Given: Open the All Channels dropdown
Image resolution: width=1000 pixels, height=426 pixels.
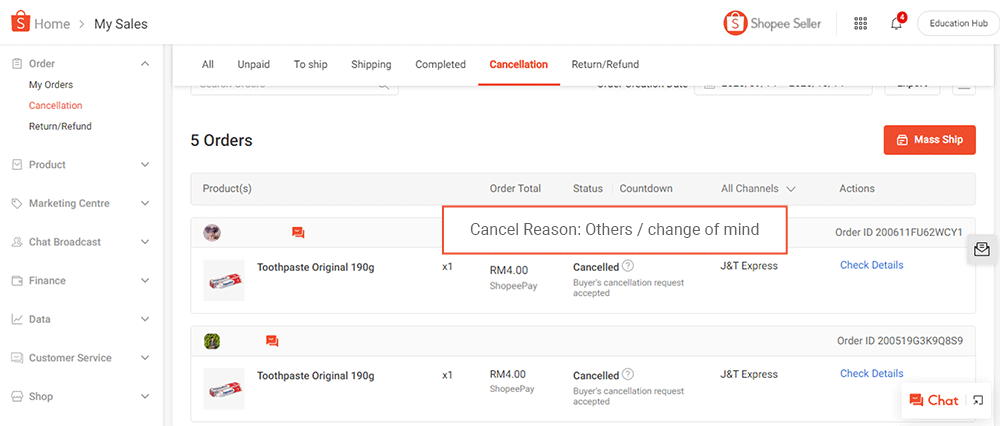Looking at the screenshot, I should [758, 189].
